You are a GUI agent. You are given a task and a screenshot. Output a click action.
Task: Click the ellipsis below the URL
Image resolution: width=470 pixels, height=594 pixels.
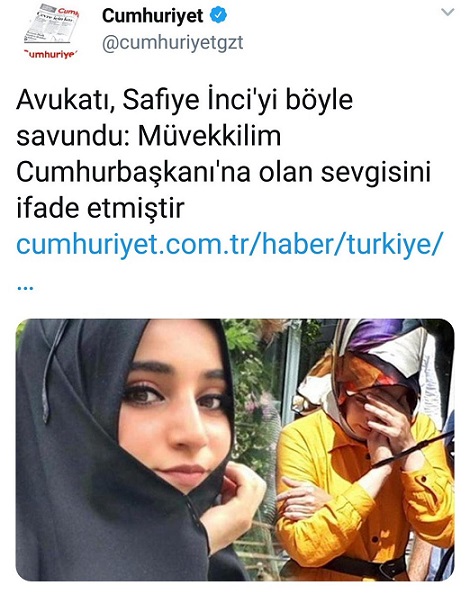pyautogui.click(x=25, y=288)
